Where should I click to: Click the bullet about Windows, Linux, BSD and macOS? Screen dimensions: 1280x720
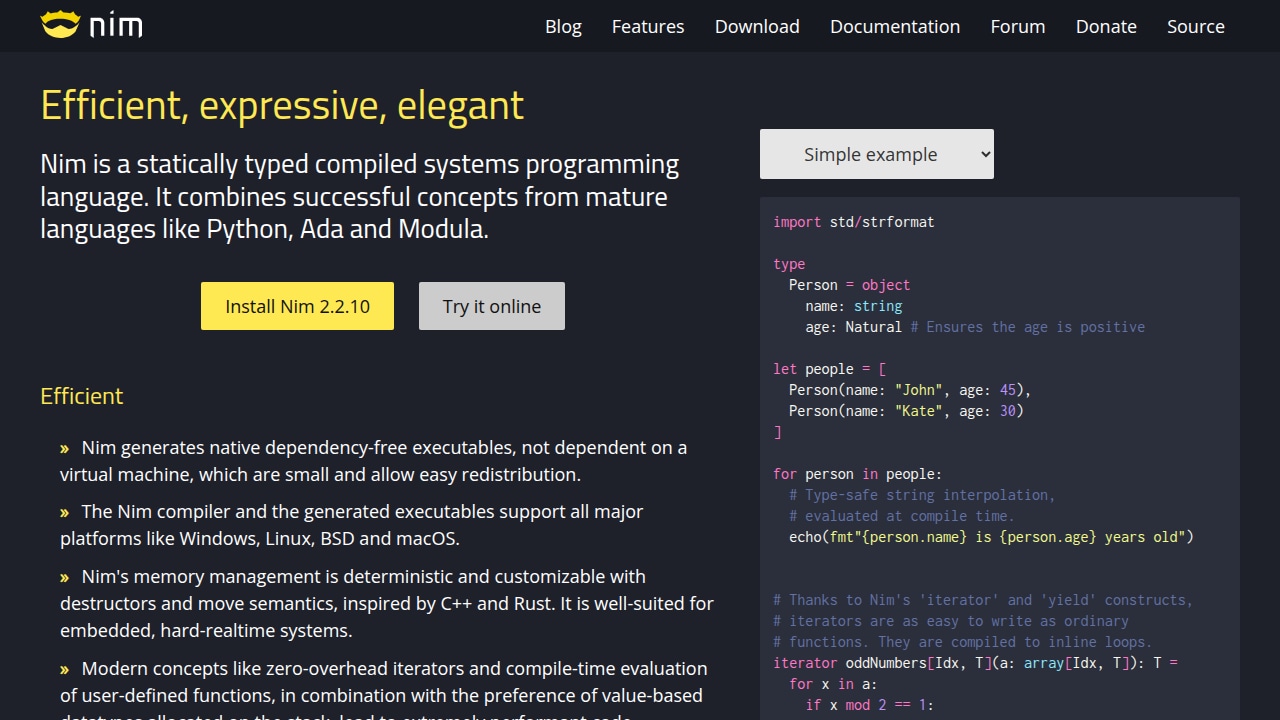coord(352,525)
